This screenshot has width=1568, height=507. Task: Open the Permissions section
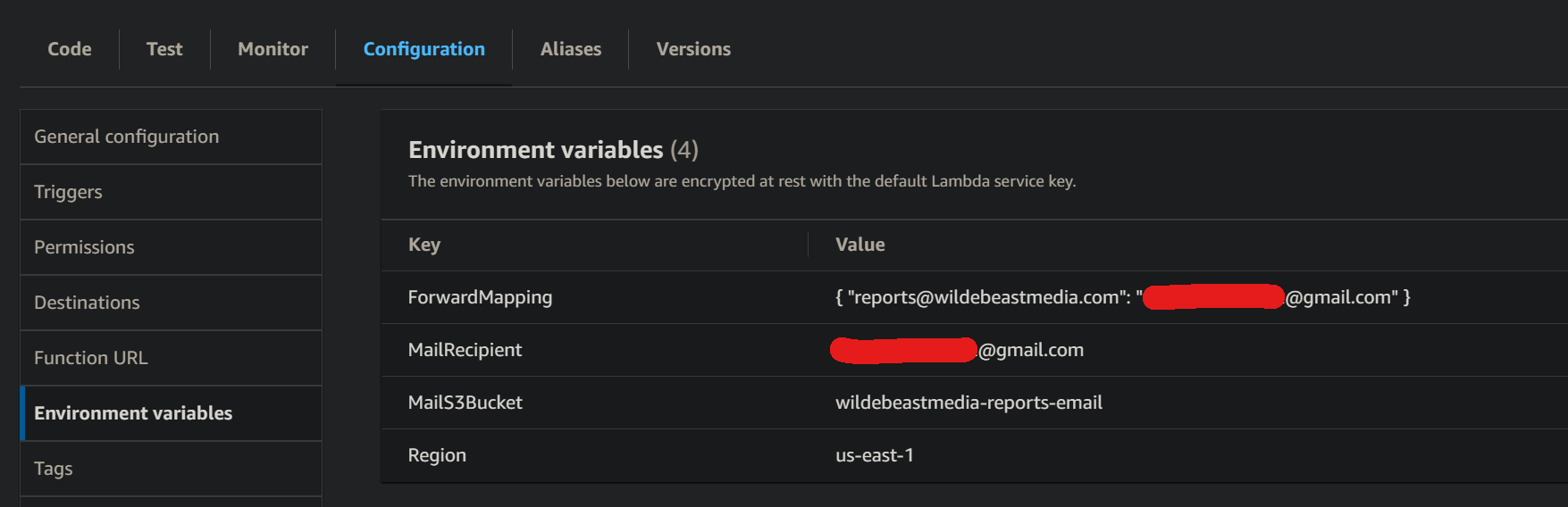pos(84,247)
